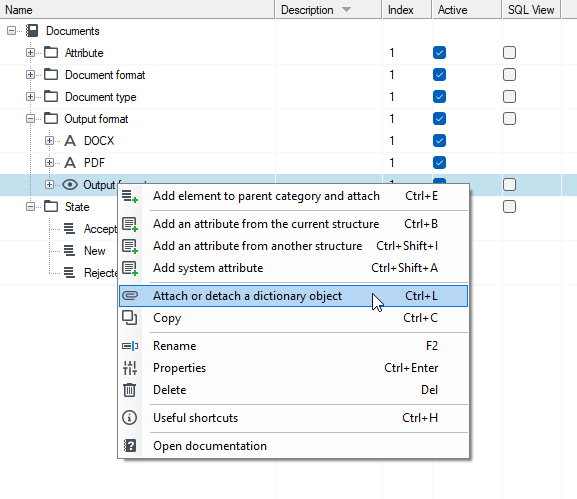Click the Copy icon in context menu
The height and width of the screenshot is (499, 577).
130,318
